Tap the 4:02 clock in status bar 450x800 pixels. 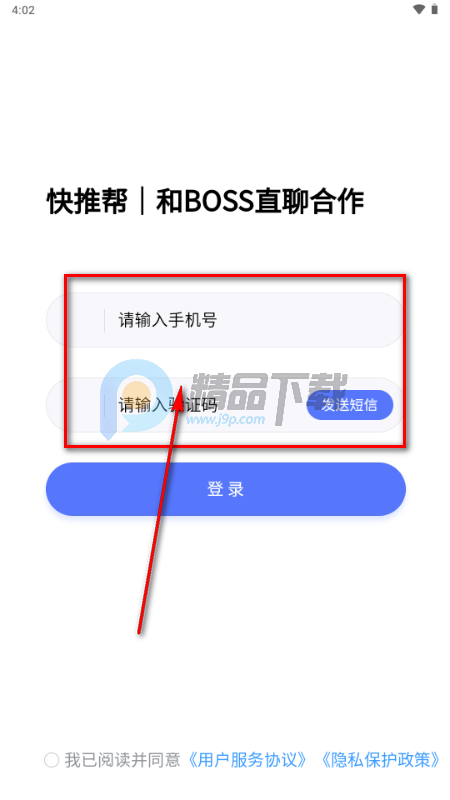[23, 10]
